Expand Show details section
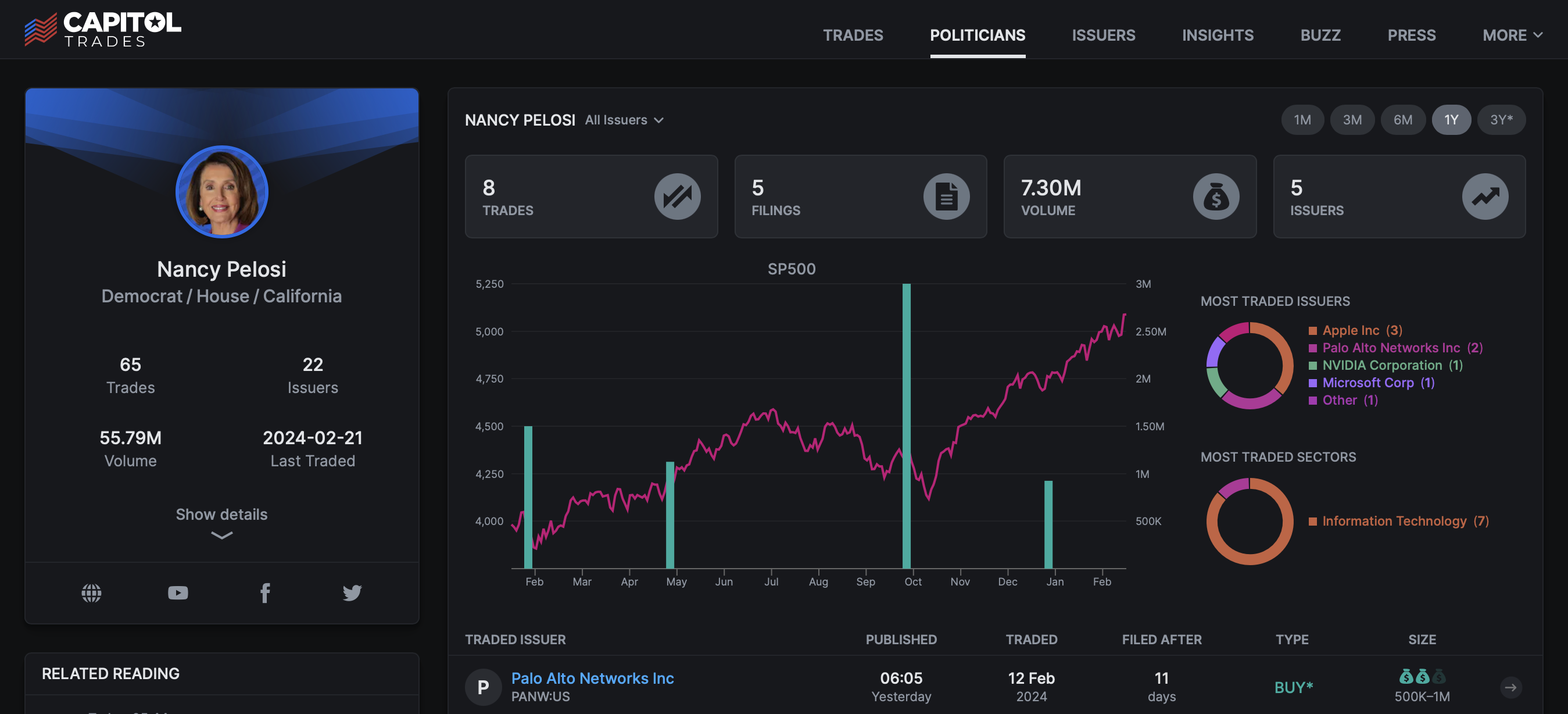Screen dimensions: 1568x714 pyautogui.click(x=221, y=515)
